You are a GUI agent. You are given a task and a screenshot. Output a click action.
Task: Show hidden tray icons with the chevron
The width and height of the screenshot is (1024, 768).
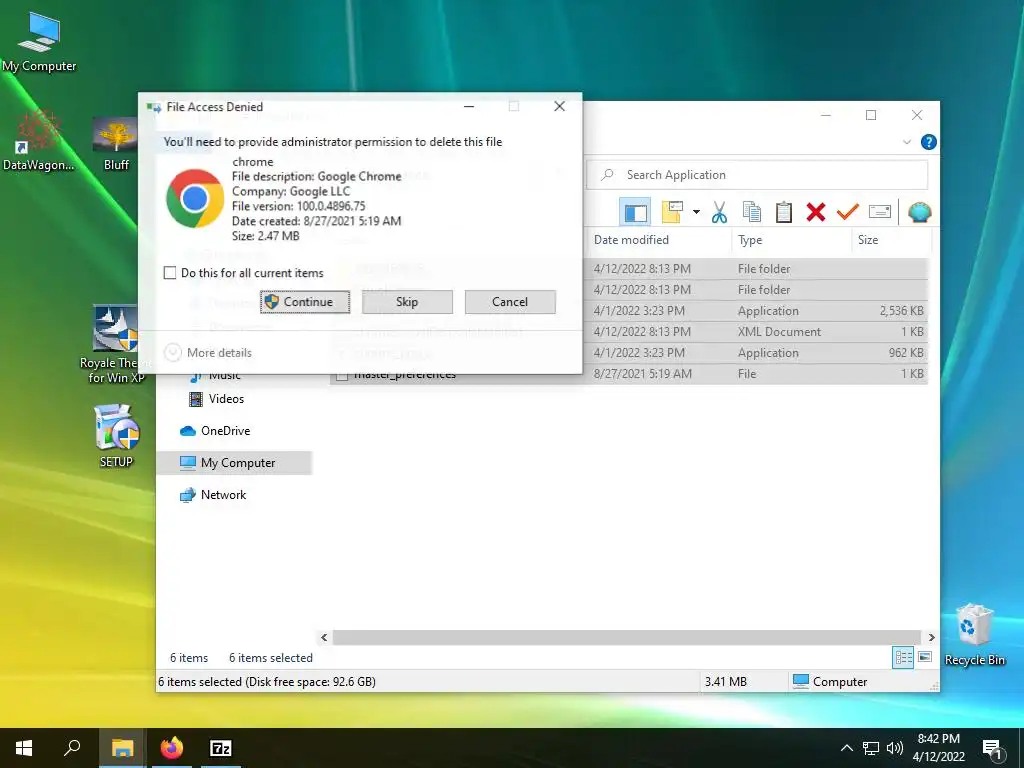846,748
